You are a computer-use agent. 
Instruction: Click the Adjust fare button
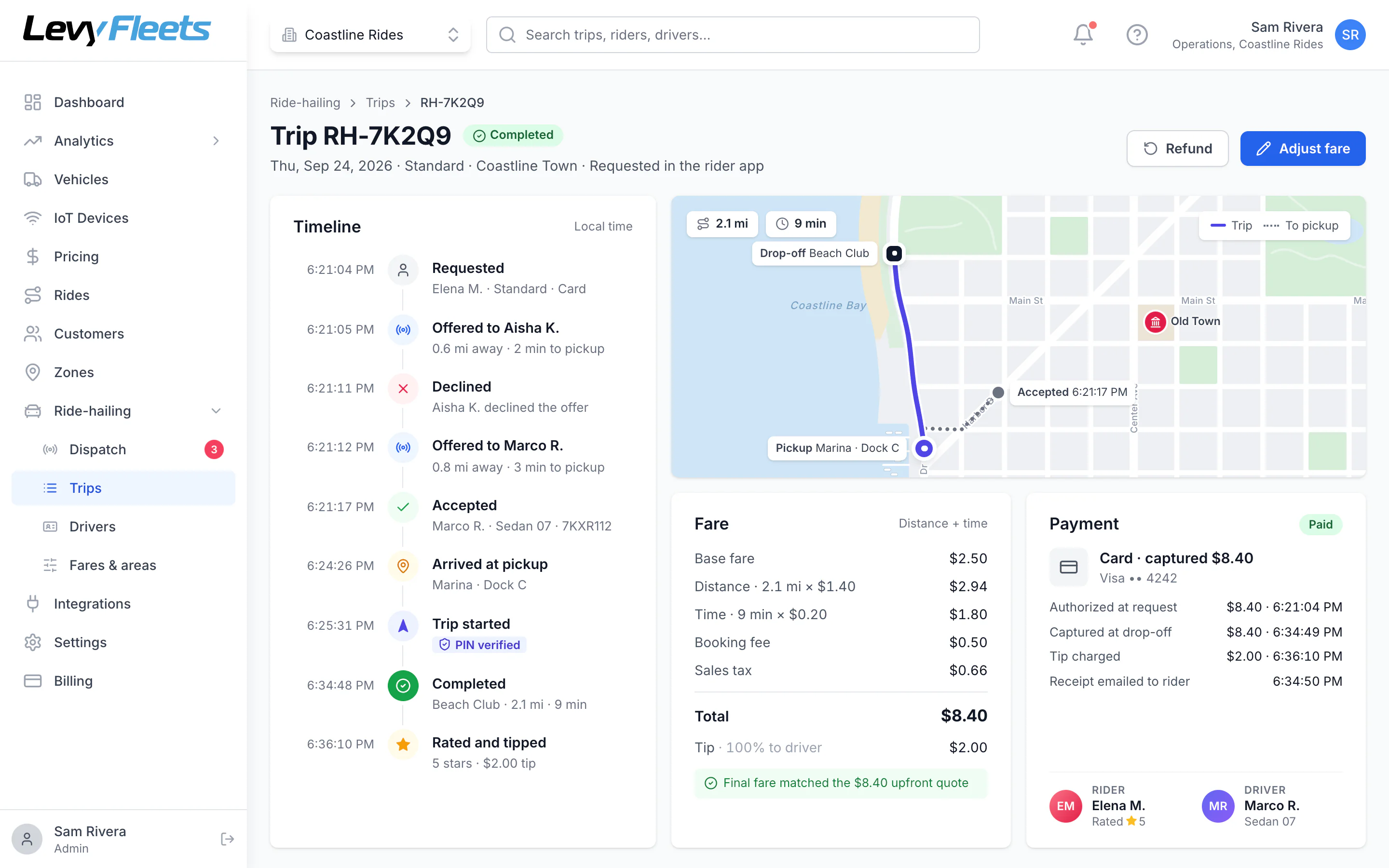1302,149
